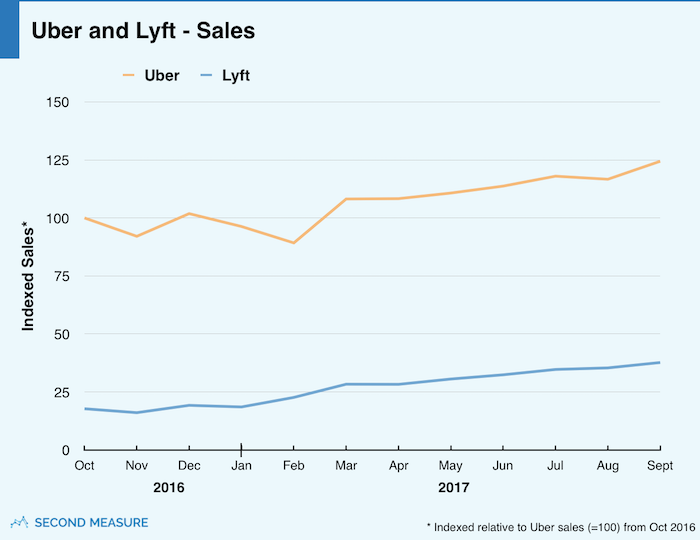Click the 'Indexed Sales*' axis label
The width and height of the screenshot is (700, 540).
28,276
